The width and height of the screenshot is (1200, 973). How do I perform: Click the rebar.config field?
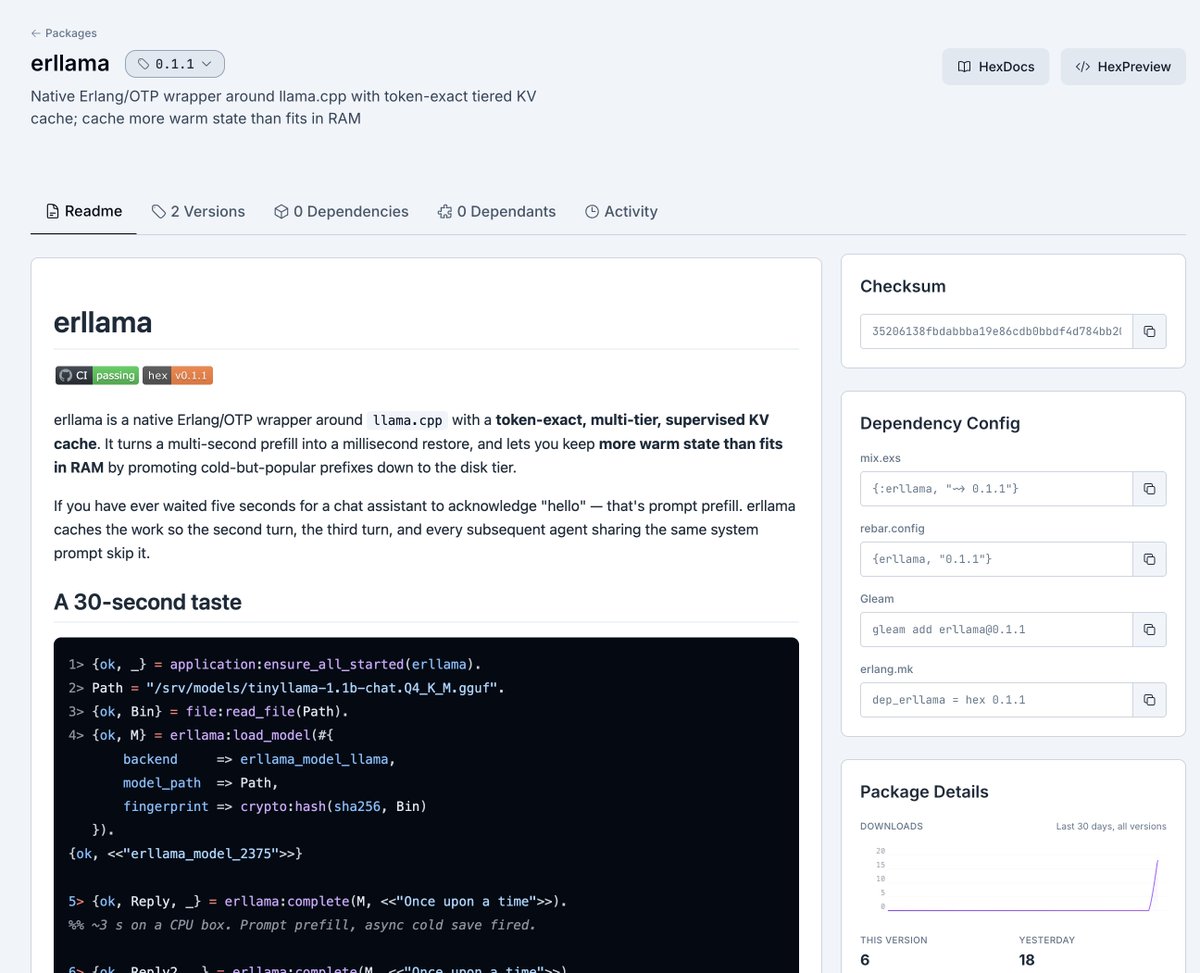click(x=996, y=559)
